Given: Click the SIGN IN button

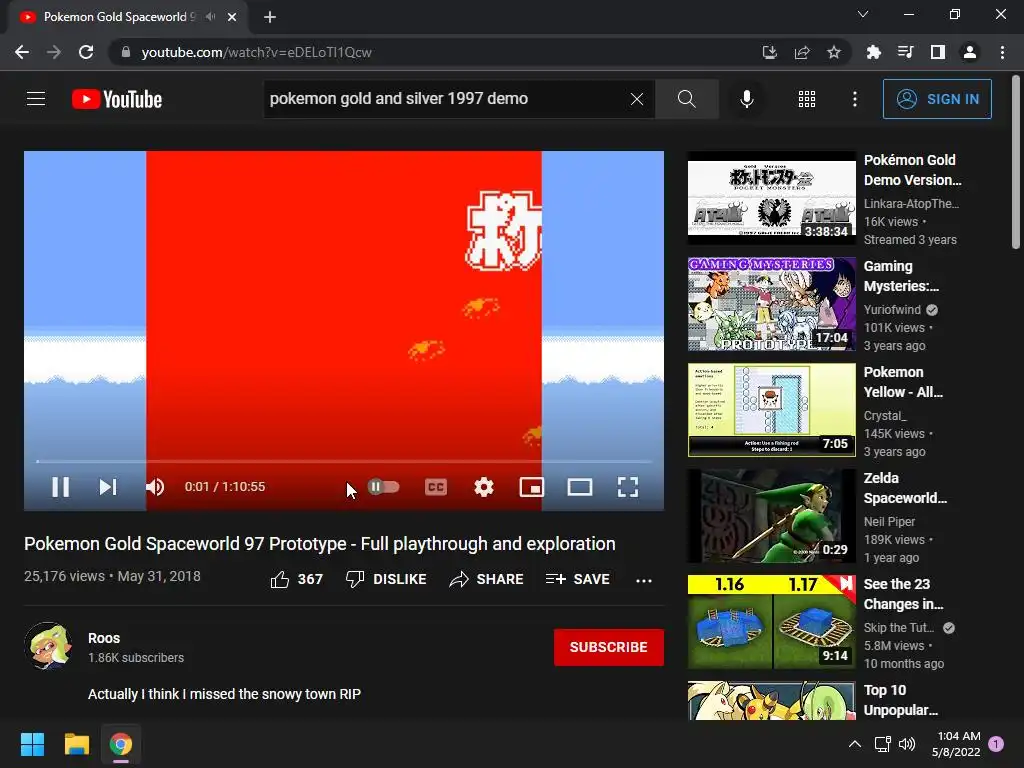Looking at the screenshot, I should pyautogui.click(x=937, y=99).
